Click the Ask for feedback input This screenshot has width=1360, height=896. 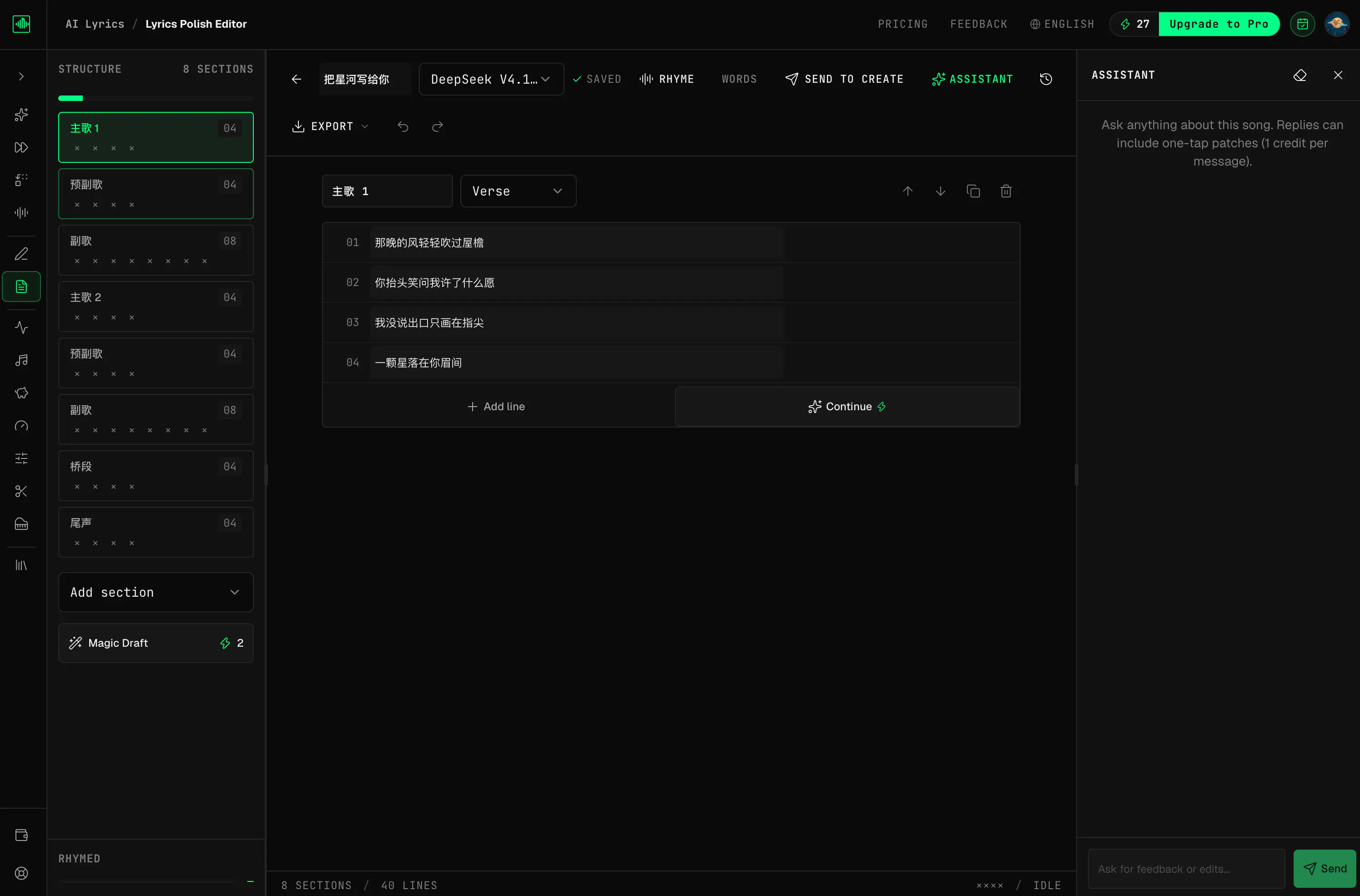[1186, 869]
